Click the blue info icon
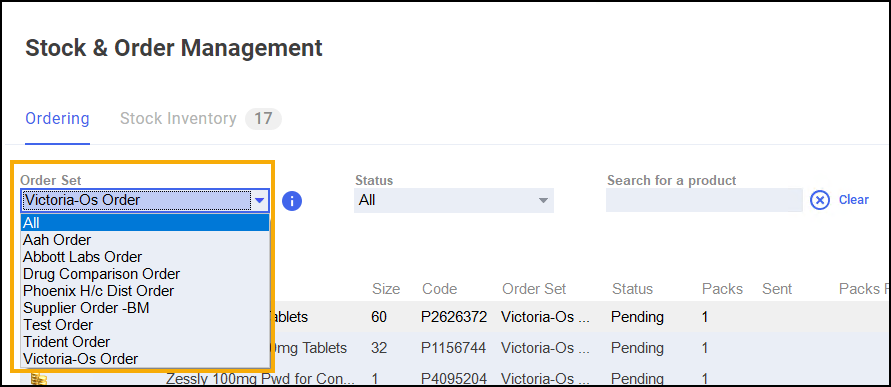The height and width of the screenshot is (387, 891). [x=292, y=201]
